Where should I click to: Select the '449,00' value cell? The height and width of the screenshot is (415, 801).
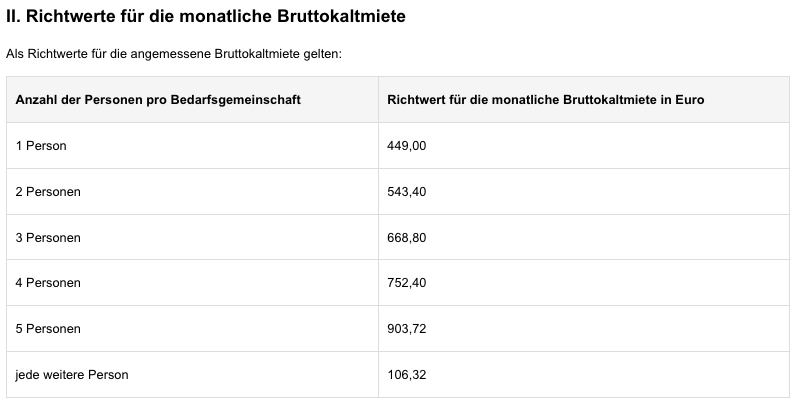coord(406,146)
